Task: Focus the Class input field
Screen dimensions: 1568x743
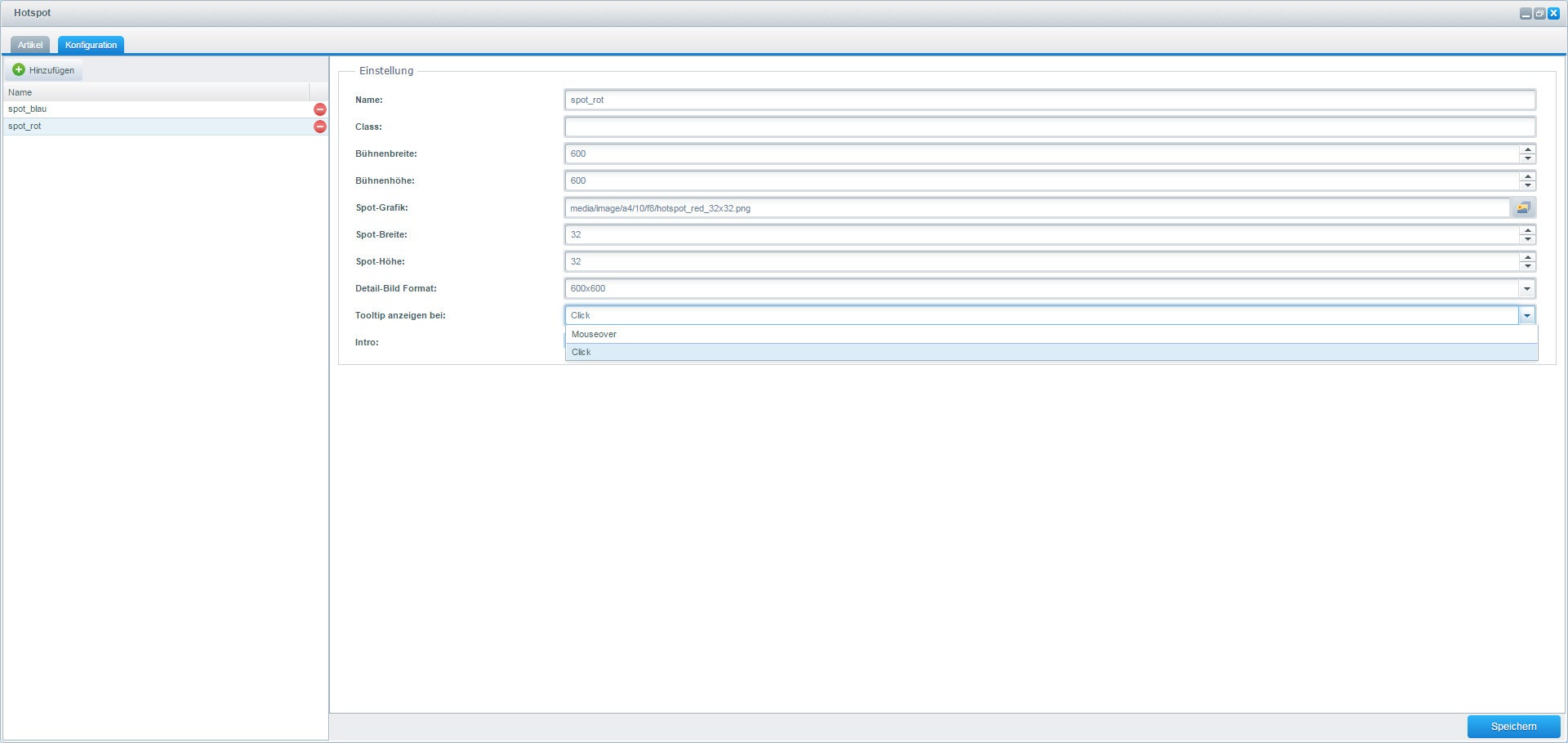Action: tap(1049, 127)
